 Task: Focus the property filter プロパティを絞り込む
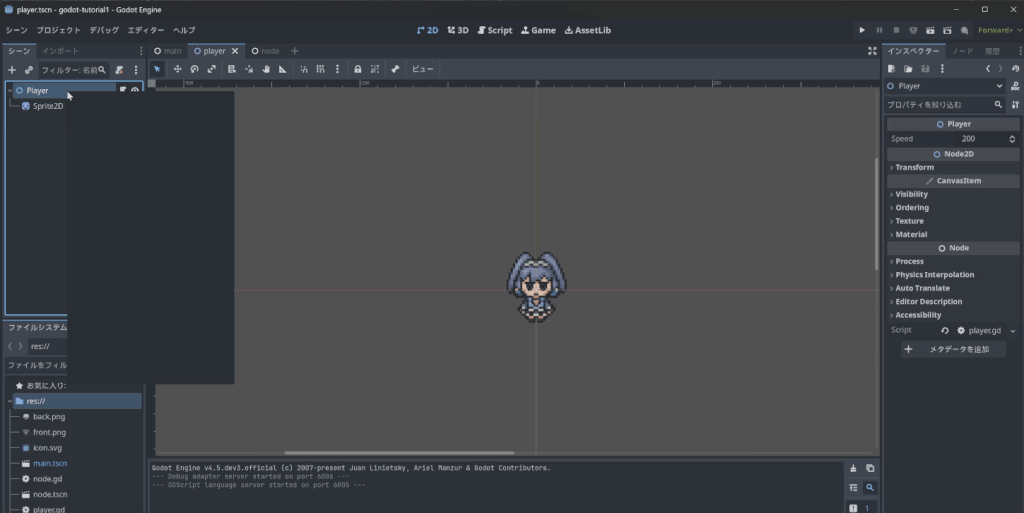944,104
